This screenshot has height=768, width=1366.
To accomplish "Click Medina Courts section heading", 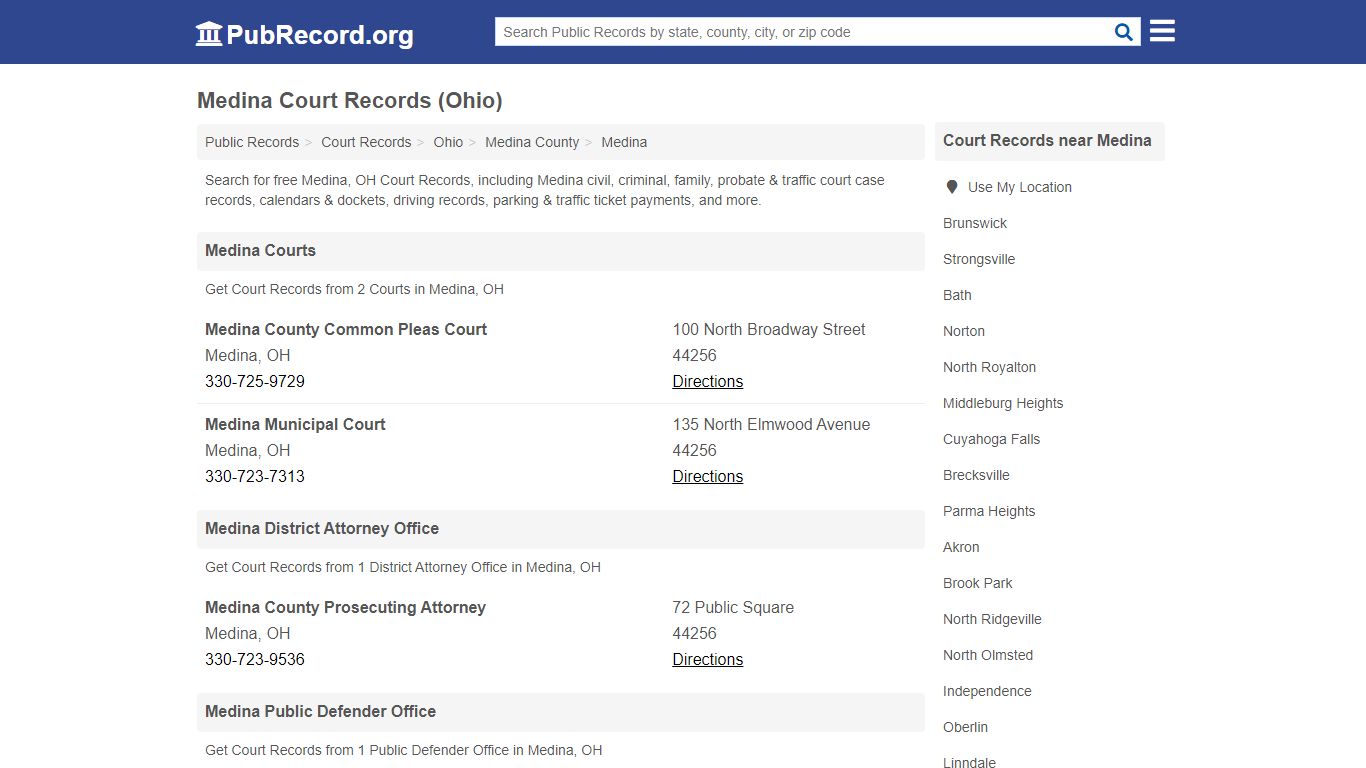I will tap(260, 250).
